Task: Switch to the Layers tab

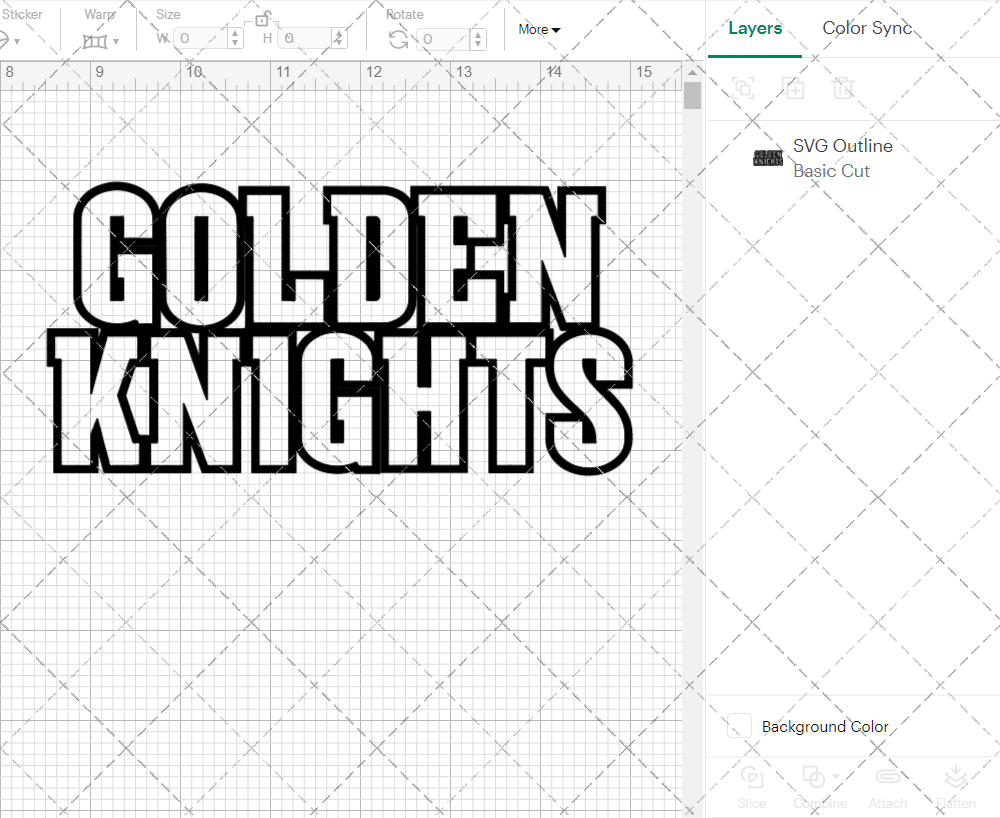Action: 755,28
